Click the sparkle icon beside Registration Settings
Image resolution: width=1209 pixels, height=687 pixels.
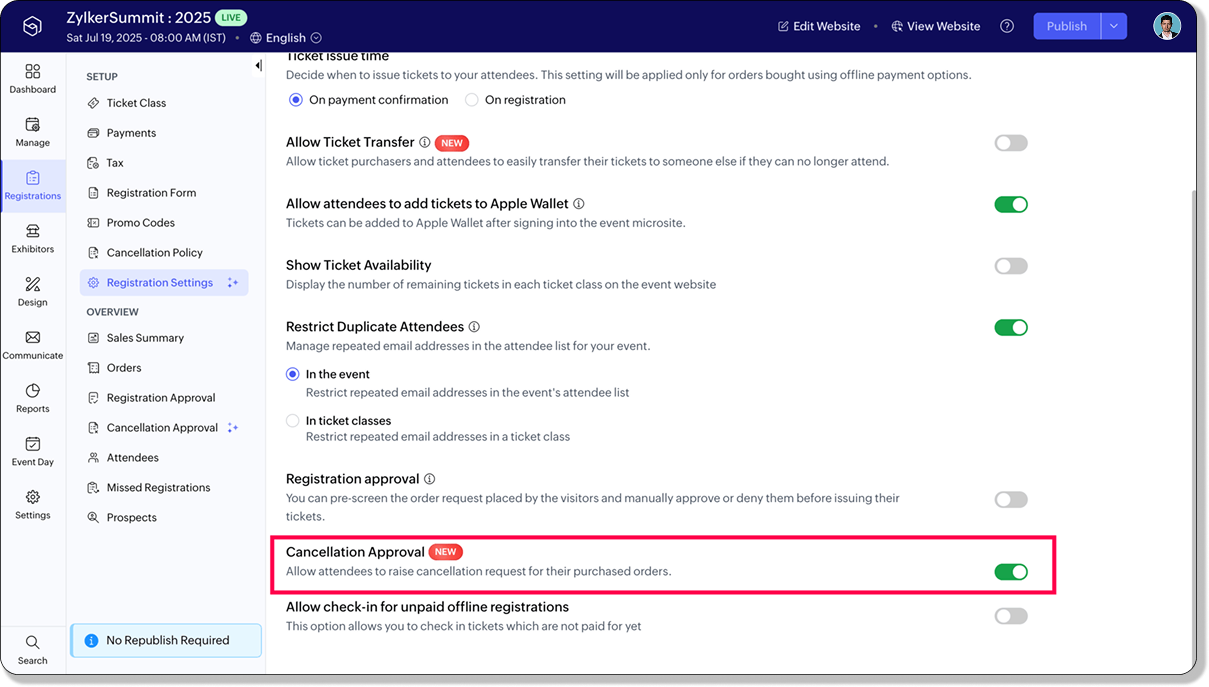coord(233,283)
